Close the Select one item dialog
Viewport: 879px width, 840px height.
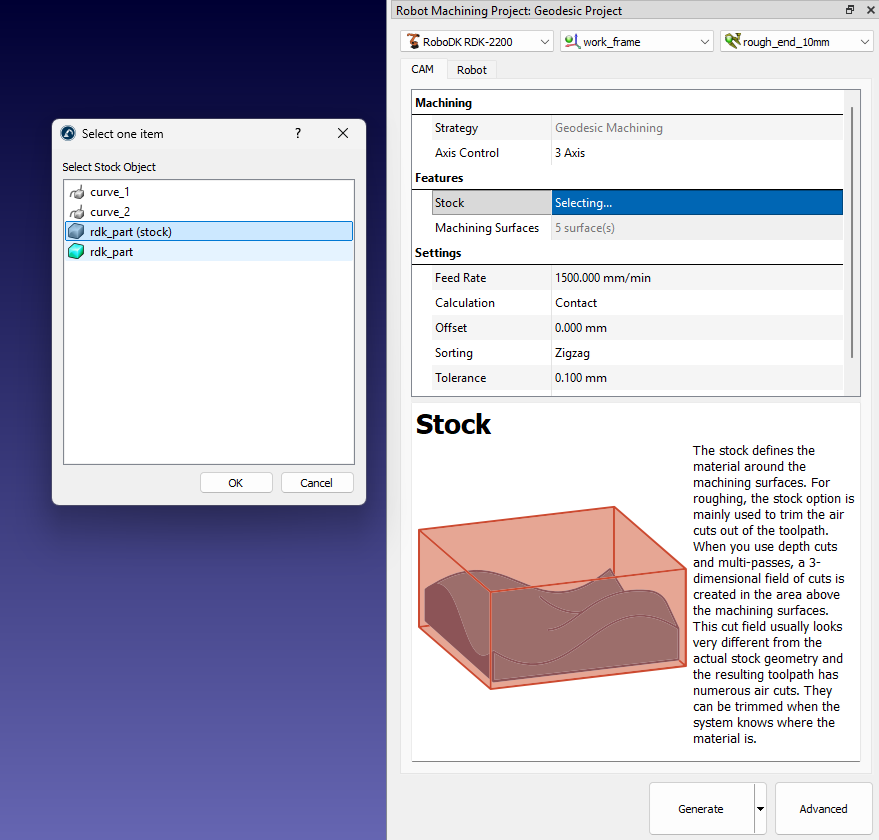(x=343, y=134)
